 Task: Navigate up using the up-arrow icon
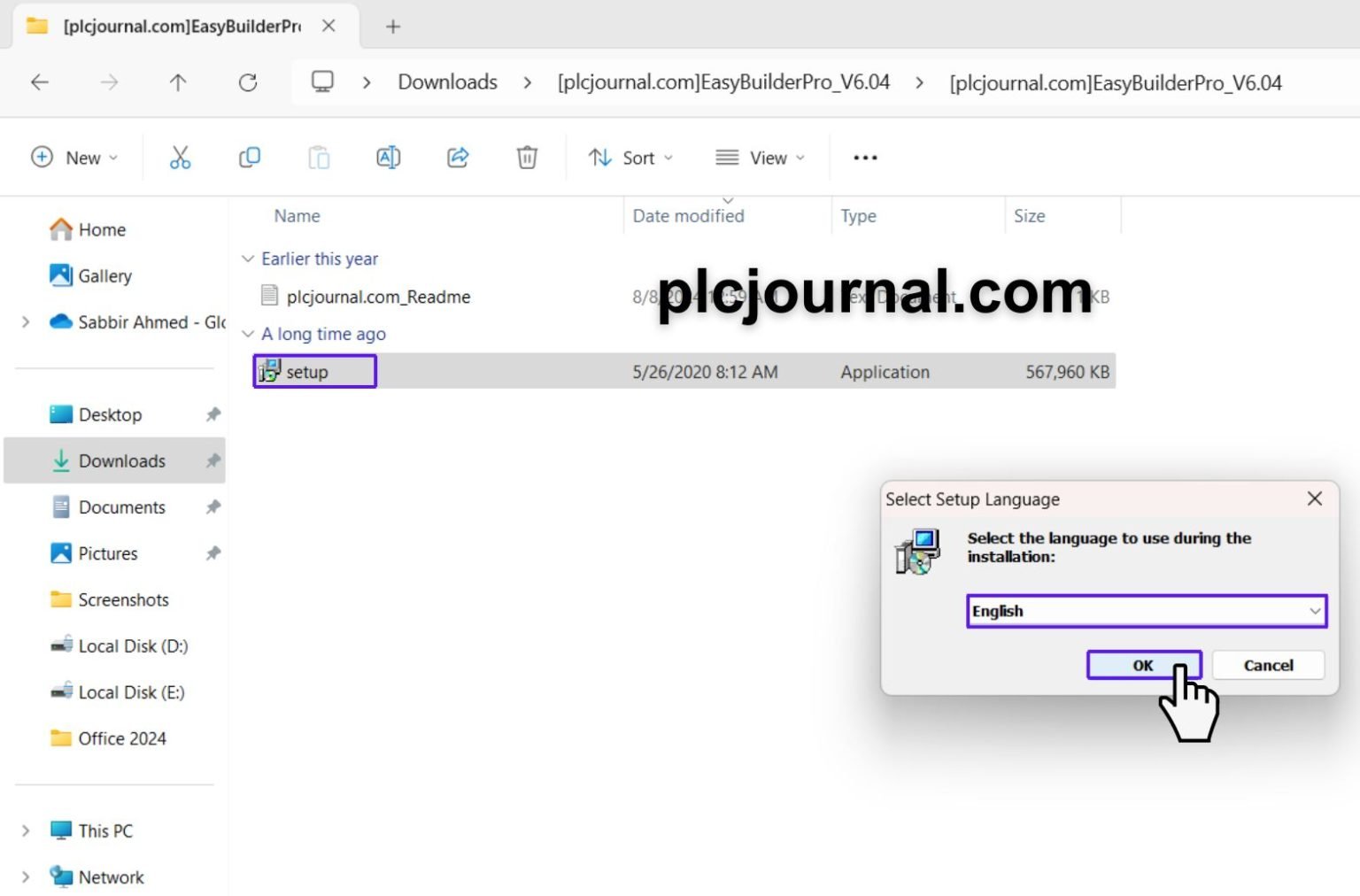tap(178, 82)
